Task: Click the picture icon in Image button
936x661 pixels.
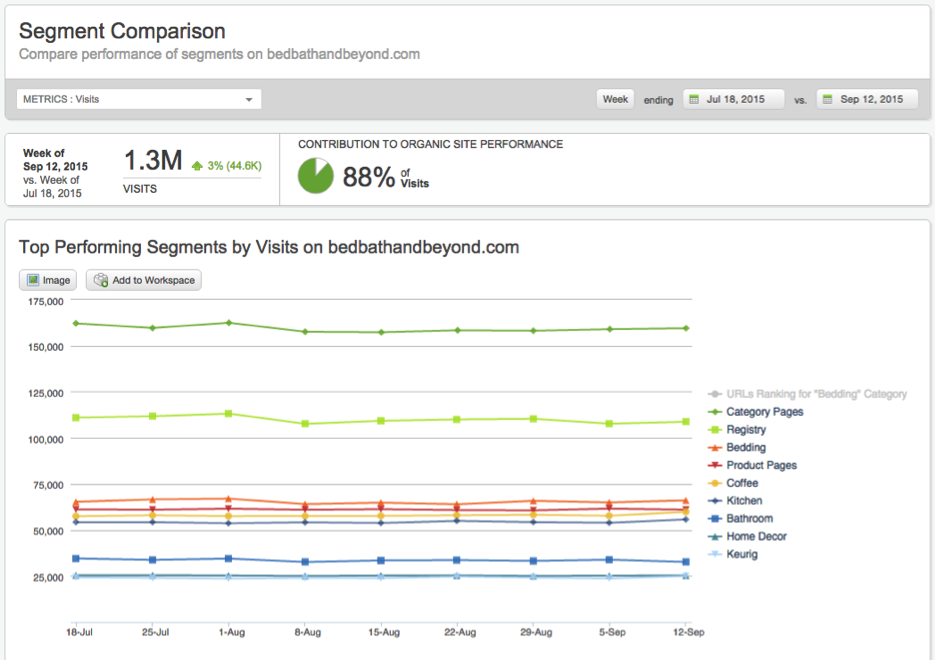Action: click(33, 280)
